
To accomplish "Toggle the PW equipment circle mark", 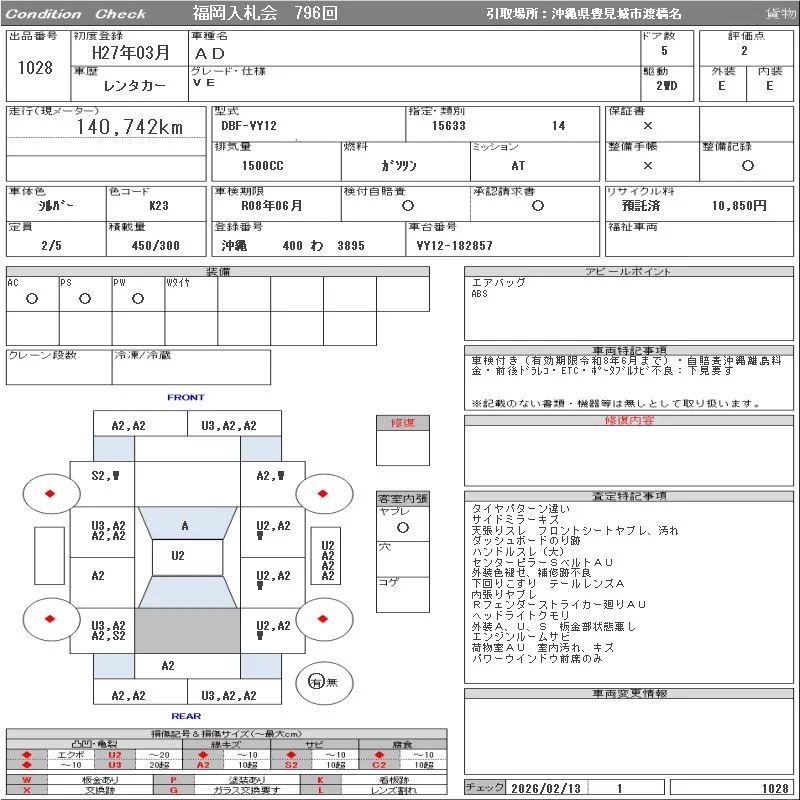I will tap(138, 298).
